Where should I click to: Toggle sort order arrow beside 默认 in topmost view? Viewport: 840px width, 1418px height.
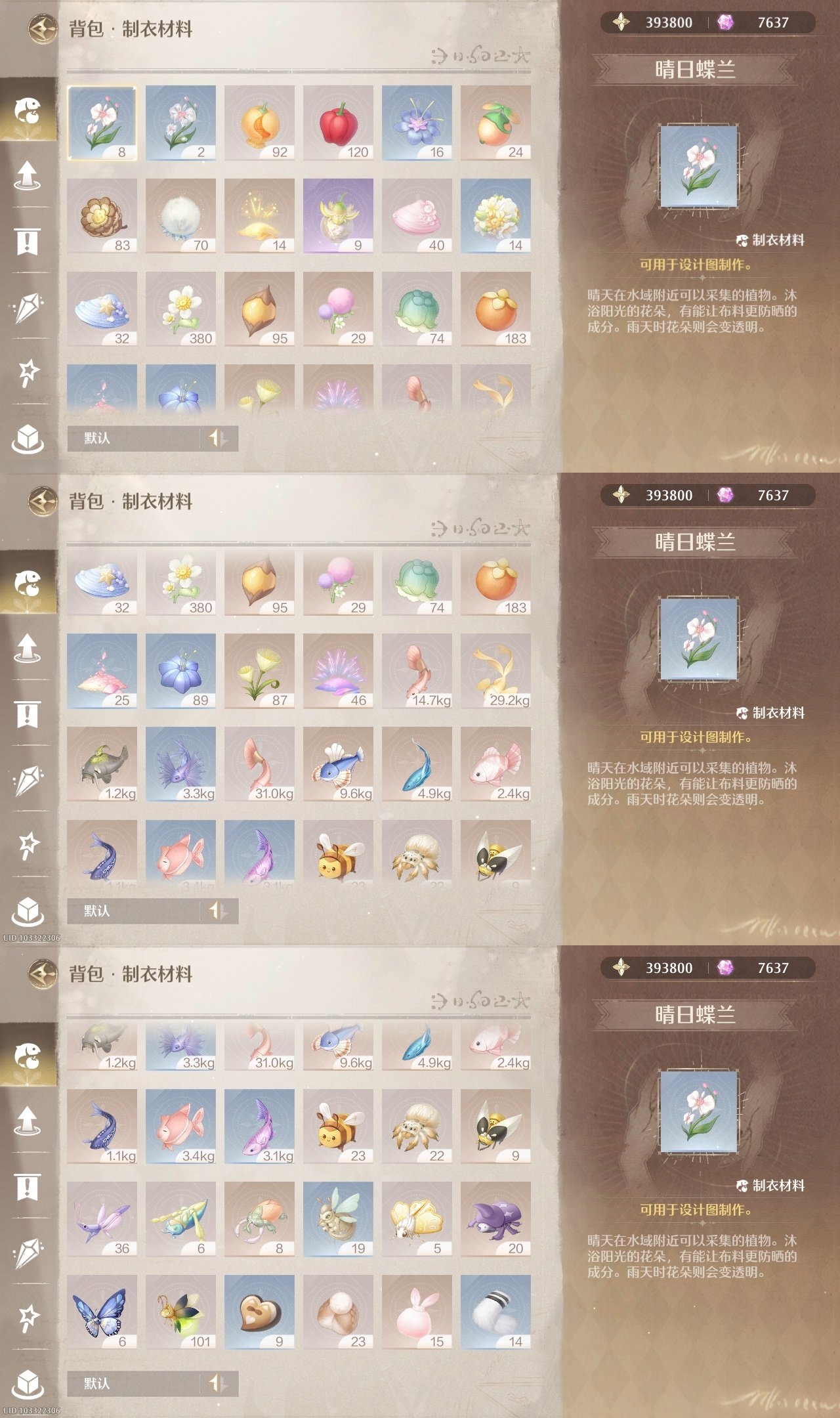point(218,438)
